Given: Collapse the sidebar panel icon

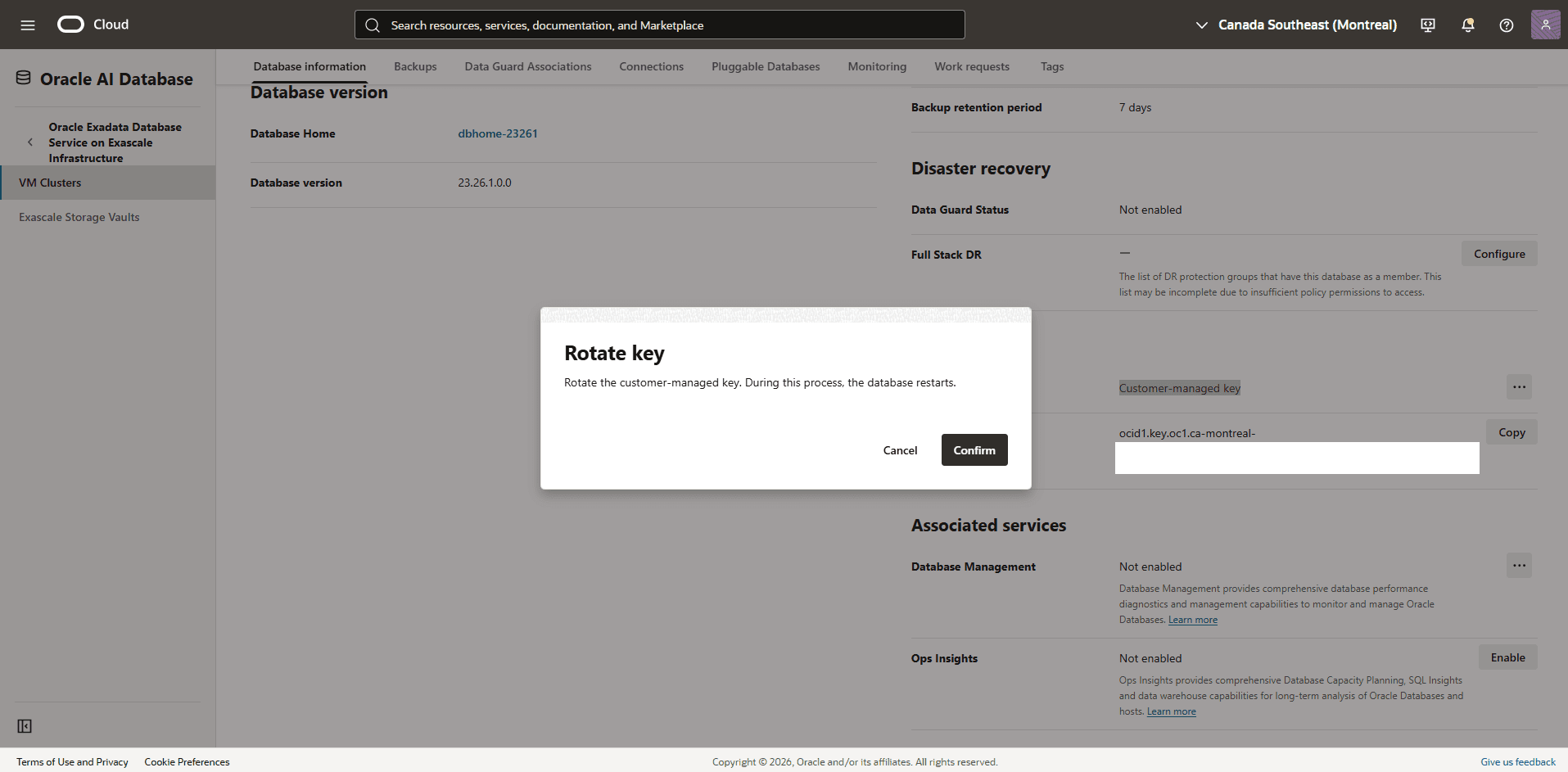Looking at the screenshot, I should (x=25, y=726).
